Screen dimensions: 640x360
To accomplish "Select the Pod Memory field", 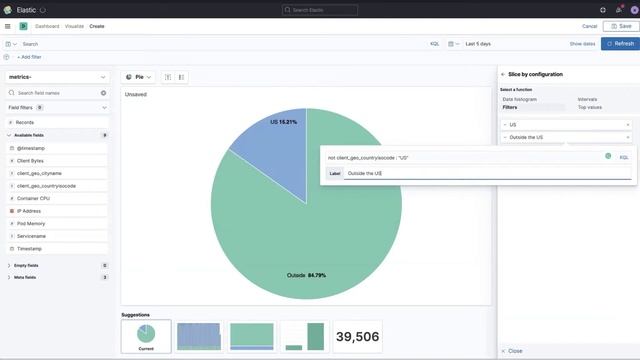I will [x=57, y=224].
